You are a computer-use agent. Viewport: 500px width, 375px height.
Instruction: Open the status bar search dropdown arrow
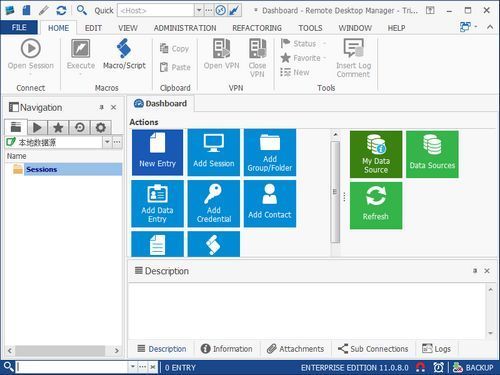coord(133,367)
